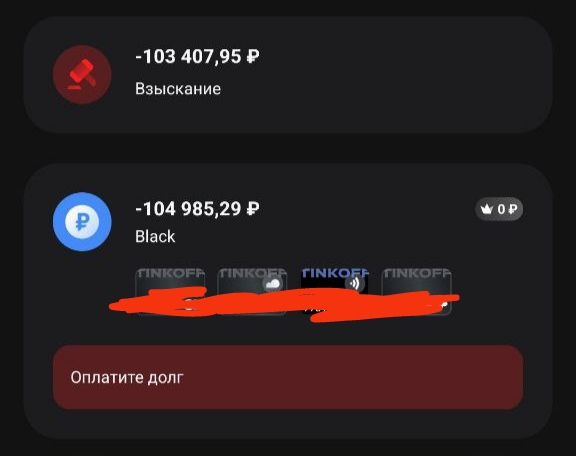Open the -103 407,95 ₽ collection amount
The width and height of the screenshot is (576, 456).
197,57
